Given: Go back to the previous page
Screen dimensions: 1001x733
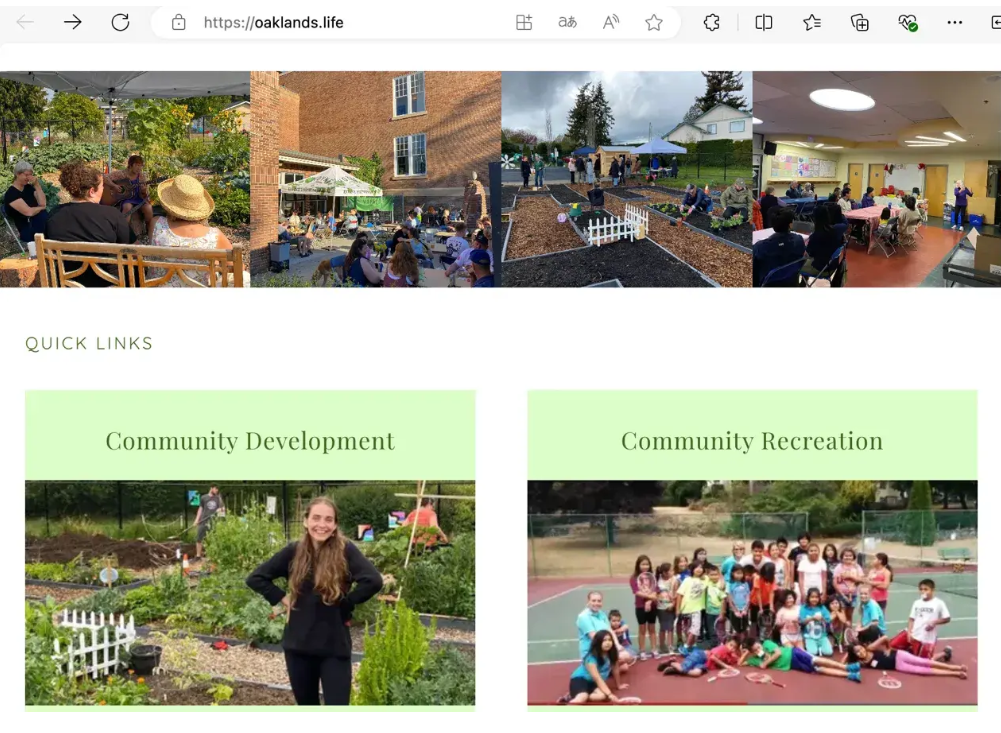Looking at the screenshot, I should pyautogui.click(x=25, y=22).
